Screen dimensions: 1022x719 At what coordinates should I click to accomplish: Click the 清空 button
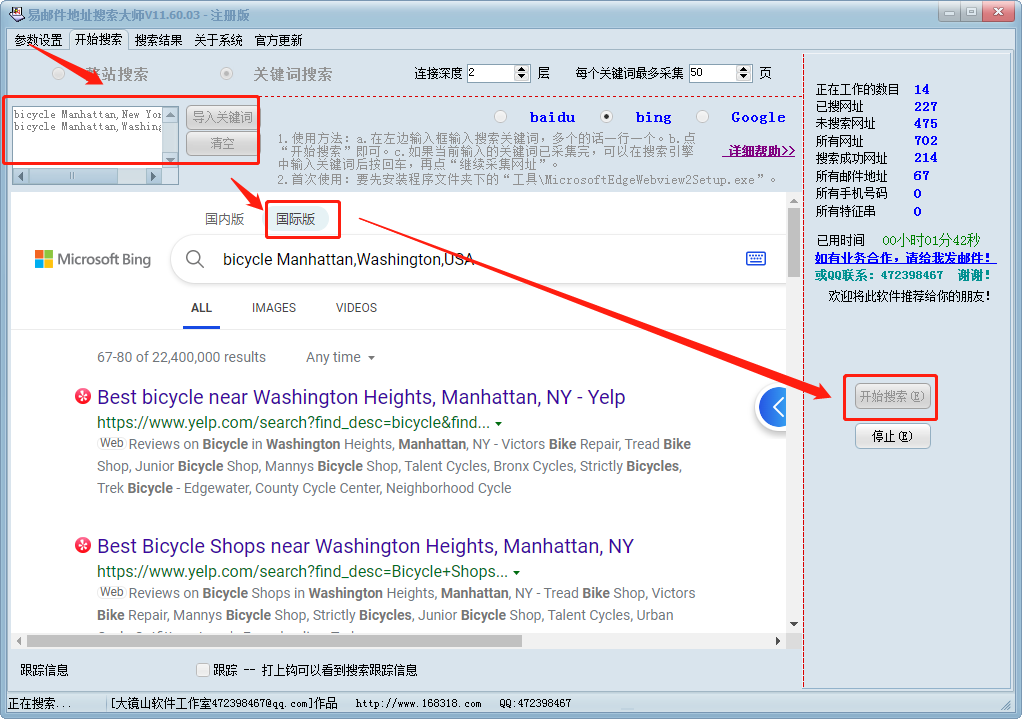point(222,143)
